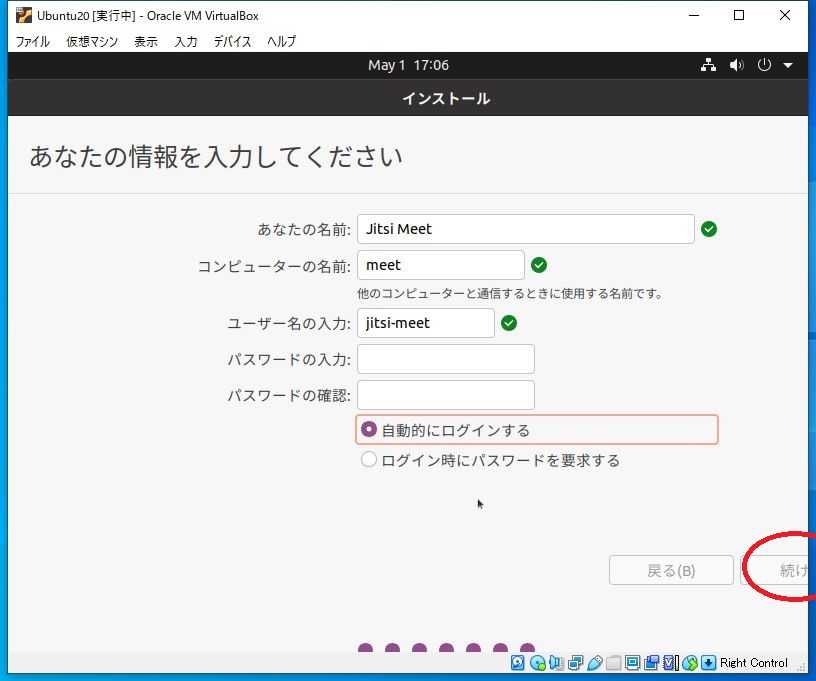Open the 表示 menu
This screenshot has width=816, height=681.
point(146,42)
